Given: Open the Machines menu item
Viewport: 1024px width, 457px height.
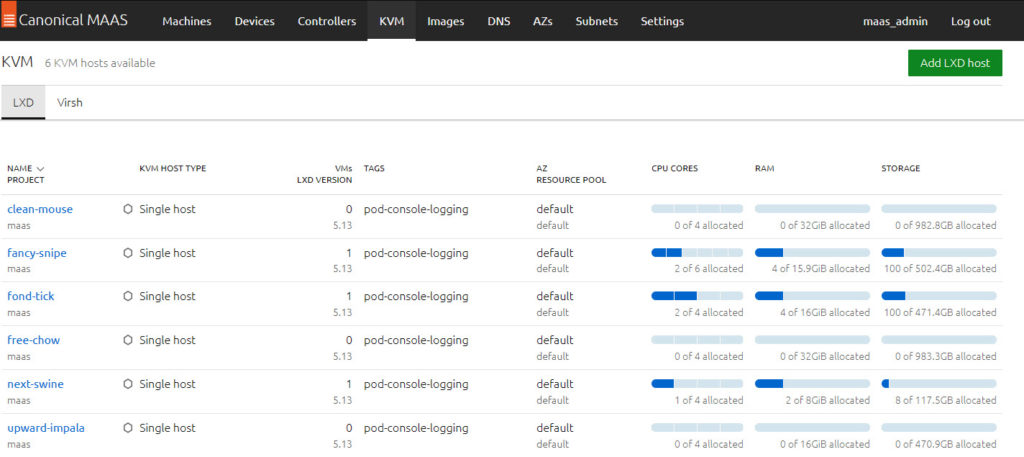Looking at the screenshot, I should pyautogui.click(x=187, y=21).
